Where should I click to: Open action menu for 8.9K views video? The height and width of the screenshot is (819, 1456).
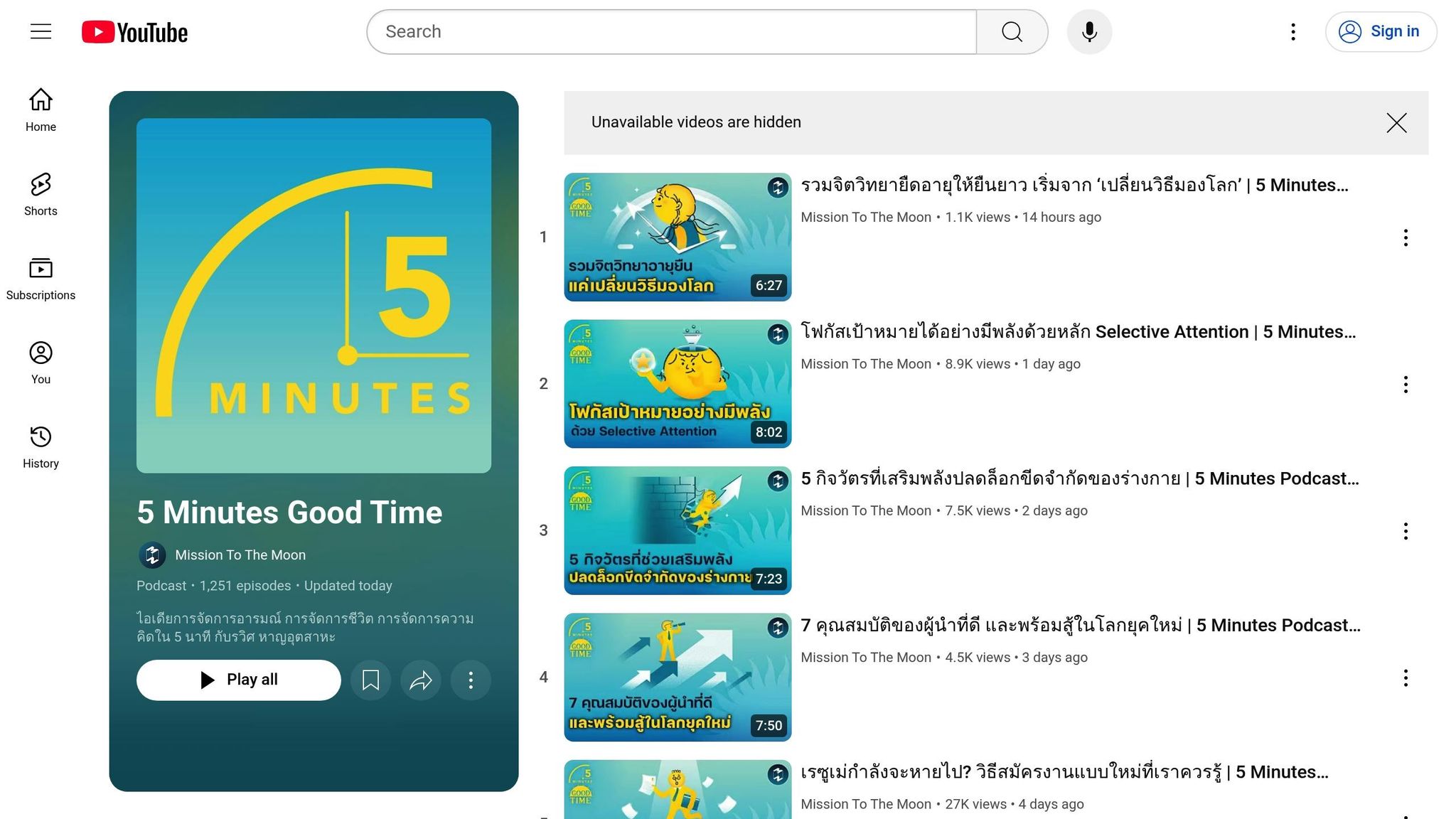(x=1406, y=385)
